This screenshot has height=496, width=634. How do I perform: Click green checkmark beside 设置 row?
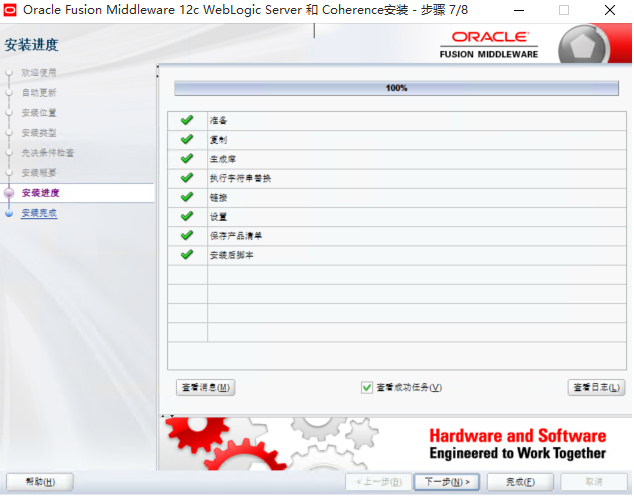pyautogui.click(x=187, y=216)
